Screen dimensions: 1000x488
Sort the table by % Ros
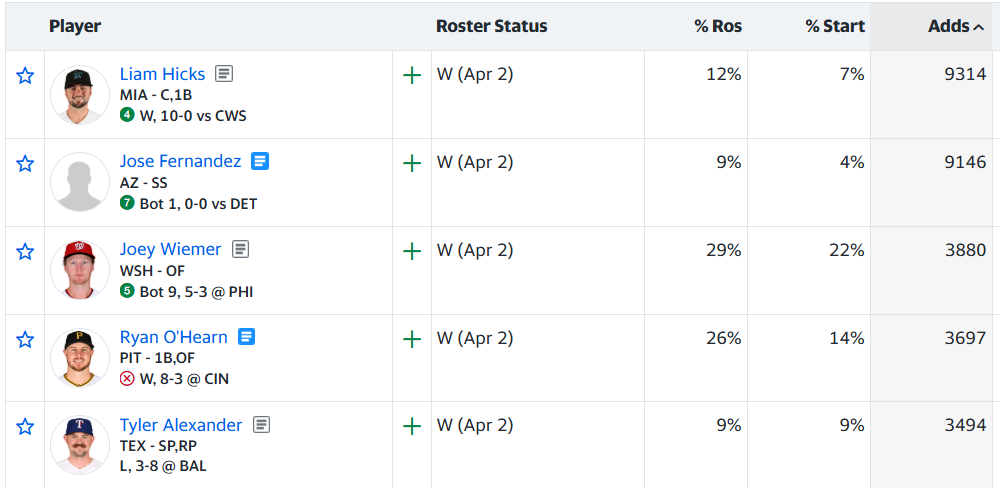[718, 26]
